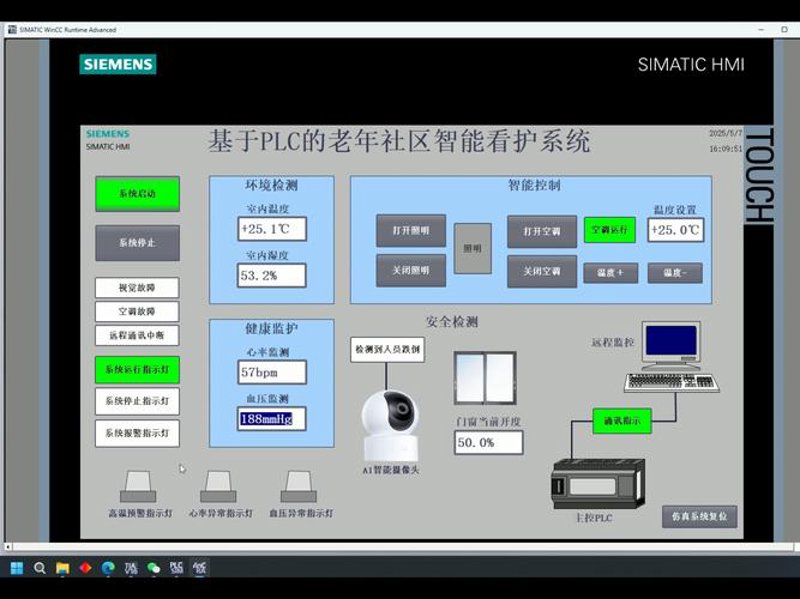
Task: Click the 室内温度 +25.1℃ field
Action: click(272, 229)
